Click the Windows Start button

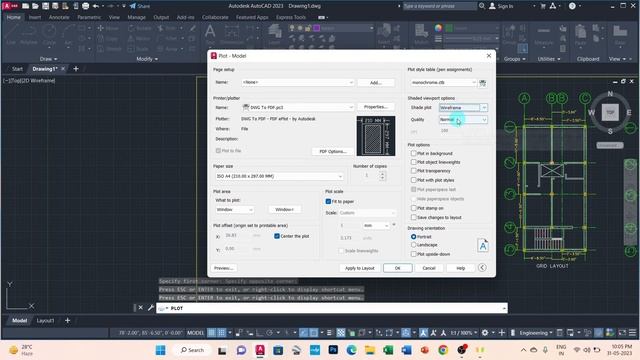[161, 350]
